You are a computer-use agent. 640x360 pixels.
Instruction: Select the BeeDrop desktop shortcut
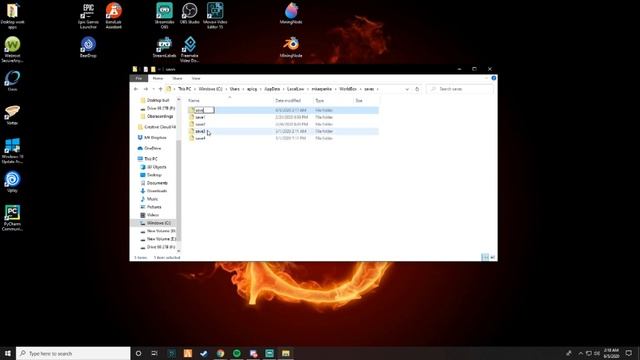88,47
